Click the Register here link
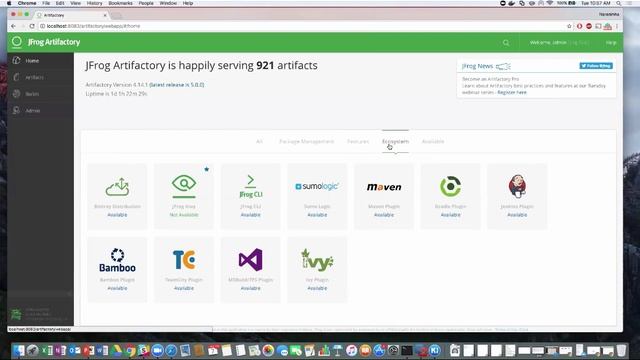 [512, 93]
